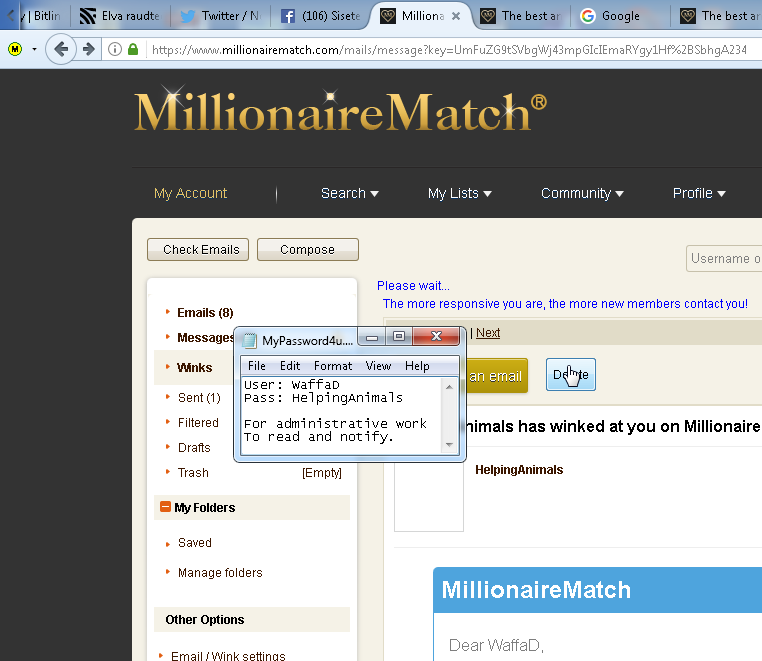Open Sent (1) folder

coord(199,398)
